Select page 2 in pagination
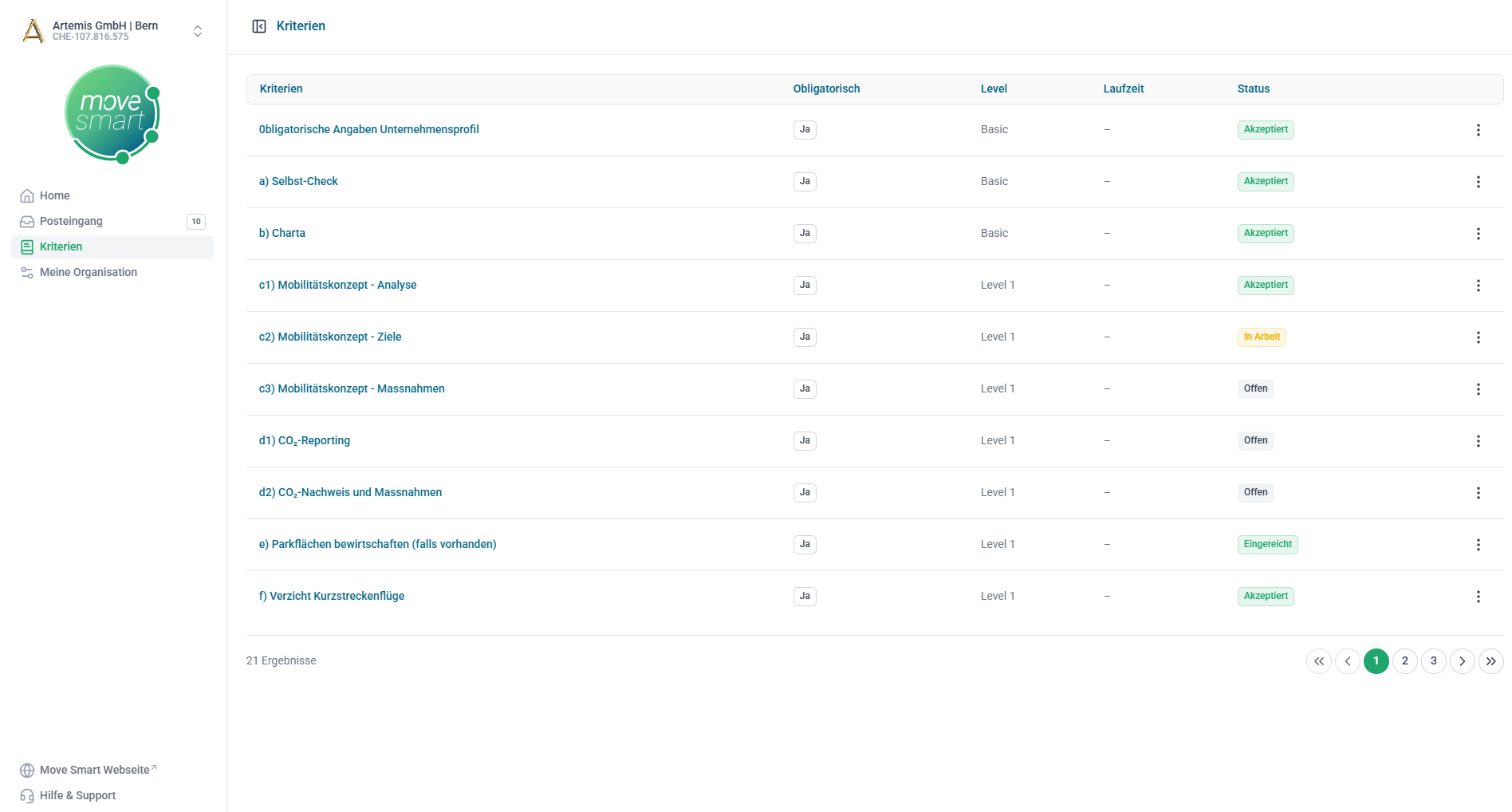1512x812 pixels. tap(1404, 661)
